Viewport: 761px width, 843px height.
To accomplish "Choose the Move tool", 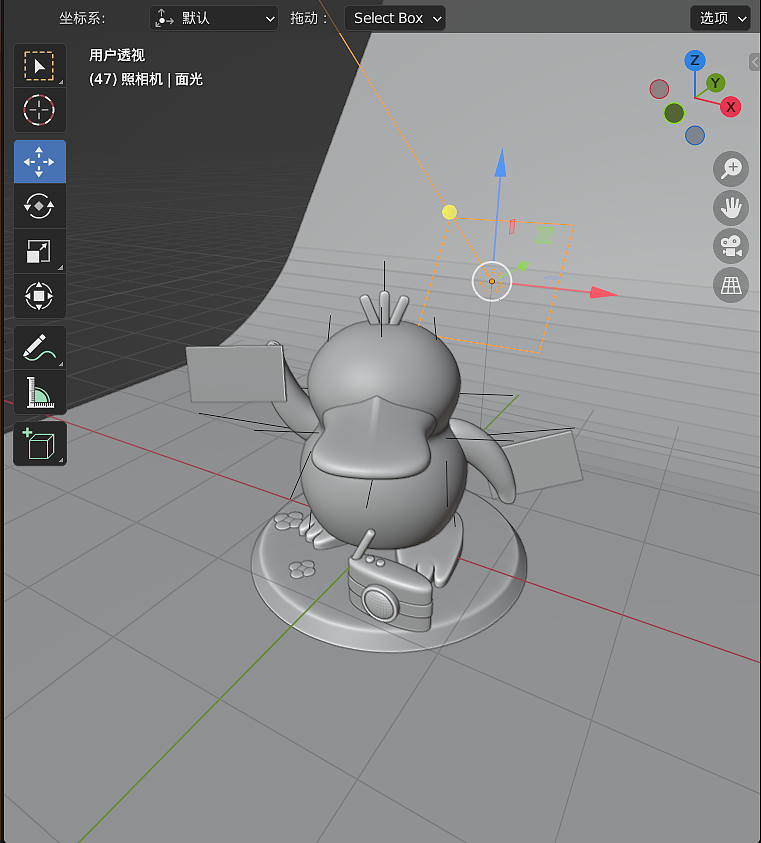I will [x=39, y=162].
